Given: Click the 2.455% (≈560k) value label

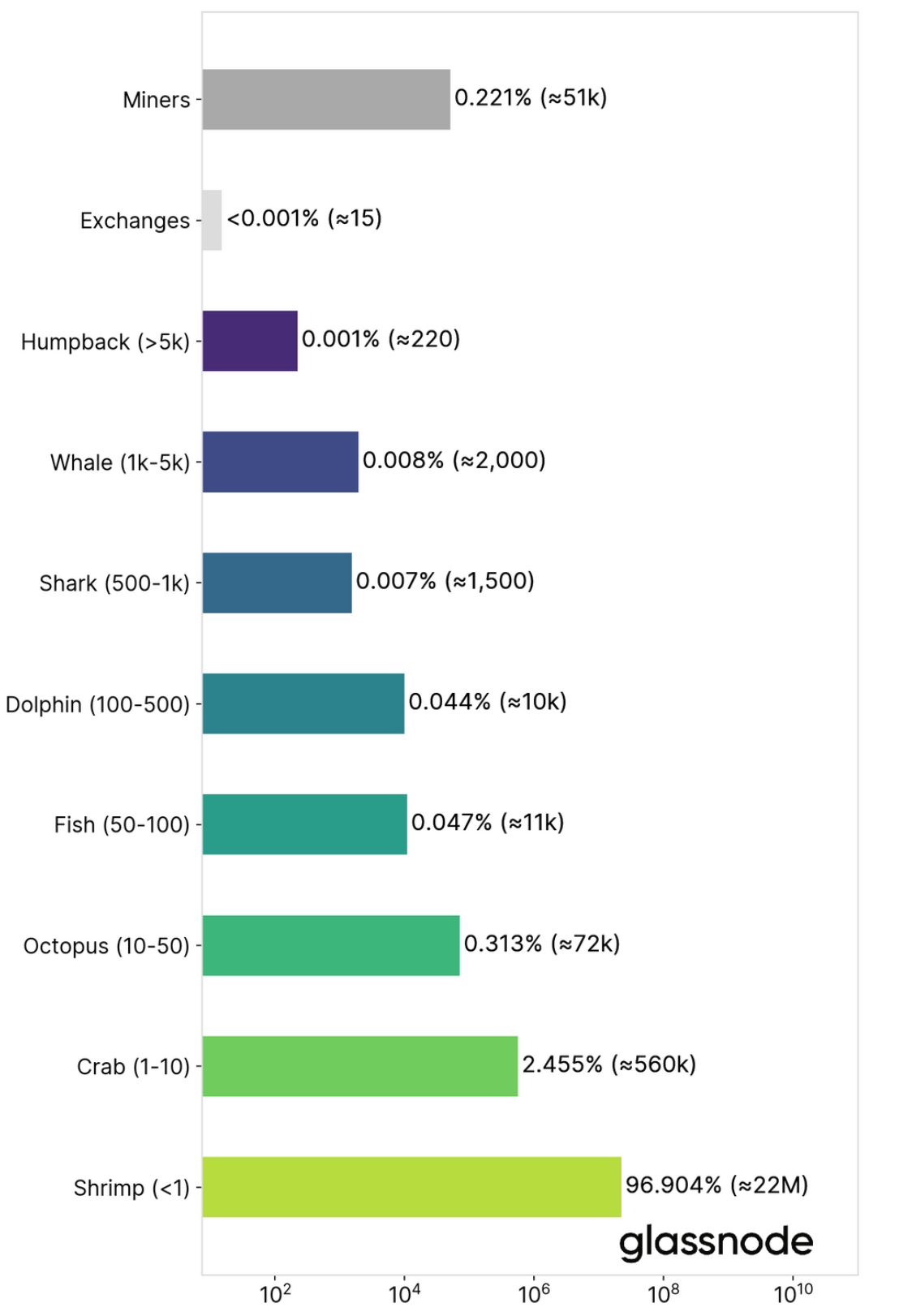Looking at the screenshot, I should (609, 1064).
